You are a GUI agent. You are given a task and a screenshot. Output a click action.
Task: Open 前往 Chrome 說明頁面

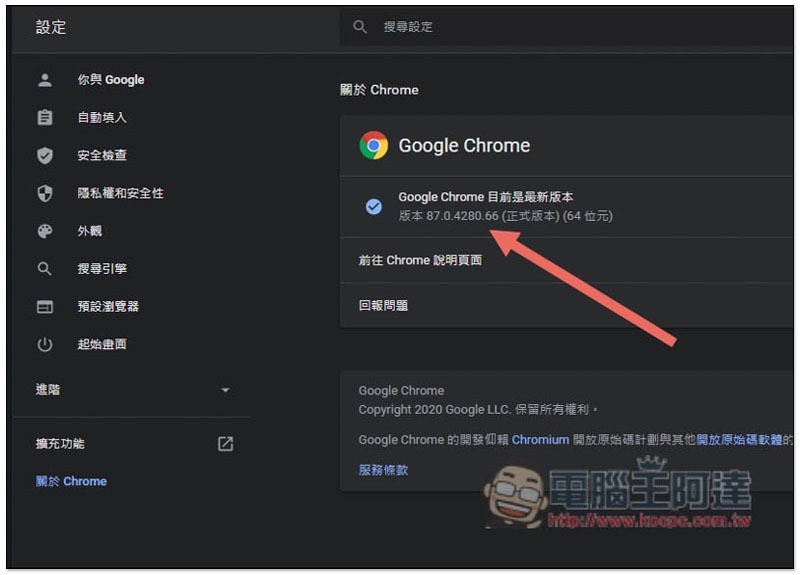coord(420,260)
